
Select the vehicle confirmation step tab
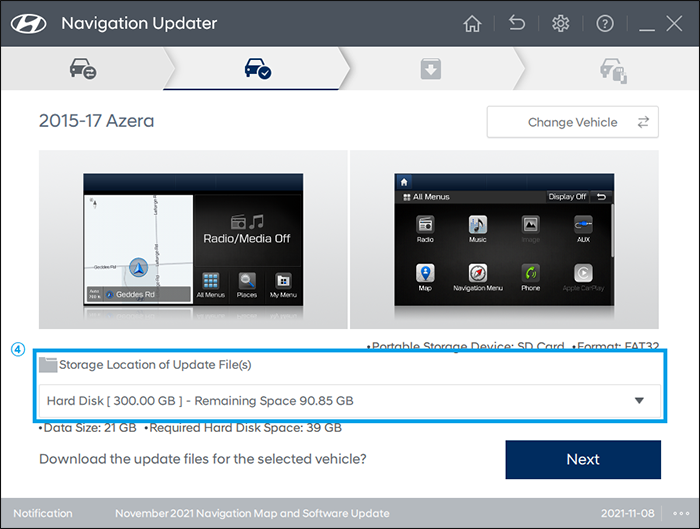click(x=257, y=68)
